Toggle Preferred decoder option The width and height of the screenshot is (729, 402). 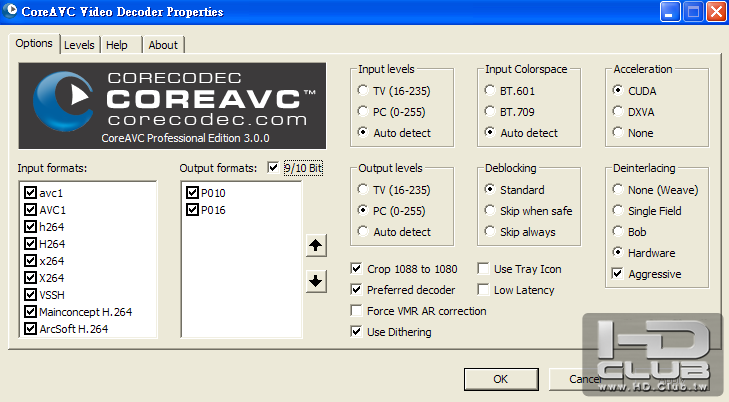(357, 290)
